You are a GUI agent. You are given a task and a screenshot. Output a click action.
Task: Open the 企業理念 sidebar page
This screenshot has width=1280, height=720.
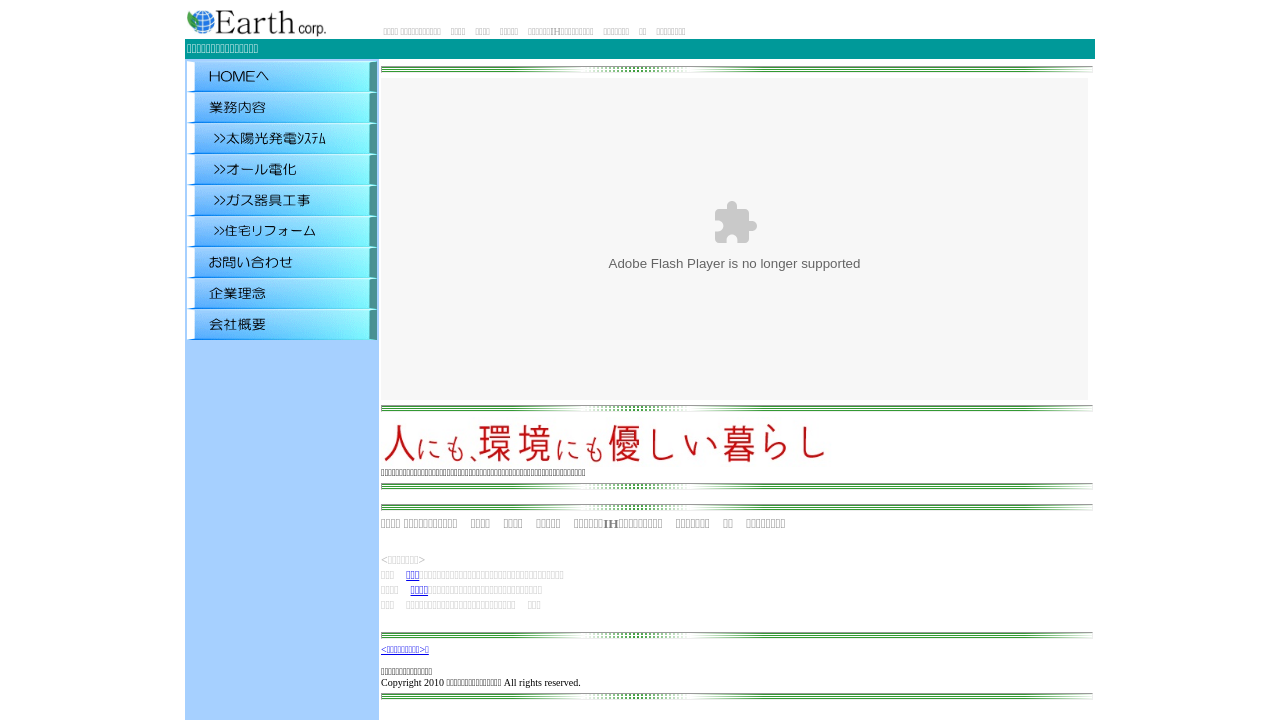(281, 294)
